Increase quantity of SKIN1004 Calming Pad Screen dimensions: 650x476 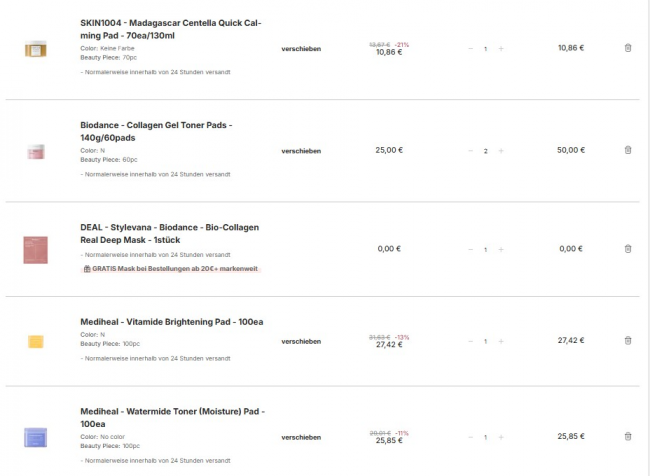coord(501,48)
